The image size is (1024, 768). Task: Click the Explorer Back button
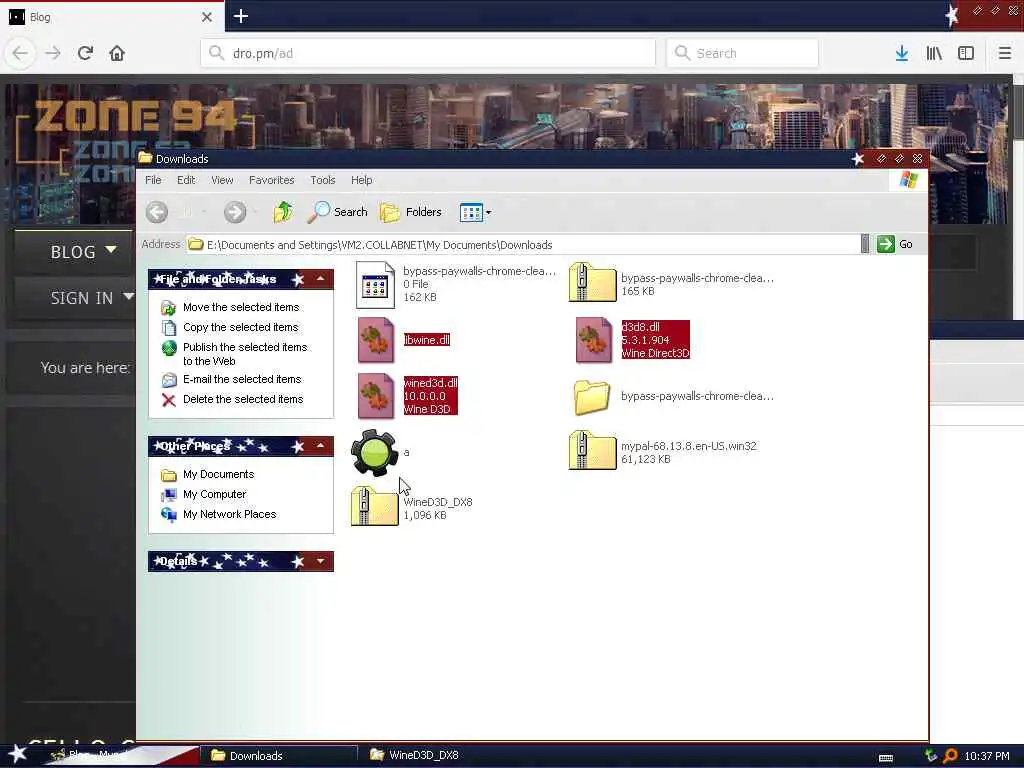pos(157,212)
